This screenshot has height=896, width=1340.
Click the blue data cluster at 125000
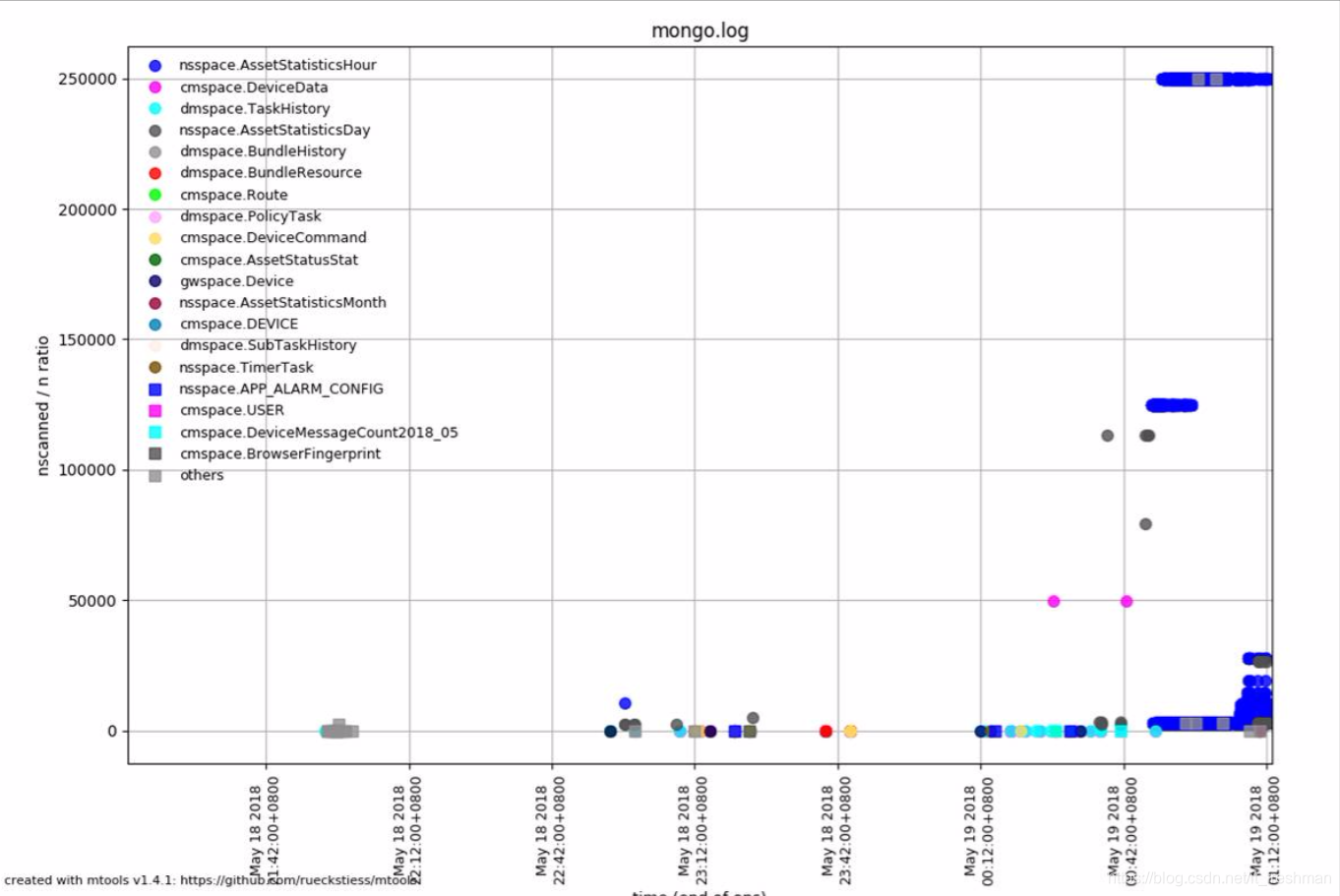1172,405
